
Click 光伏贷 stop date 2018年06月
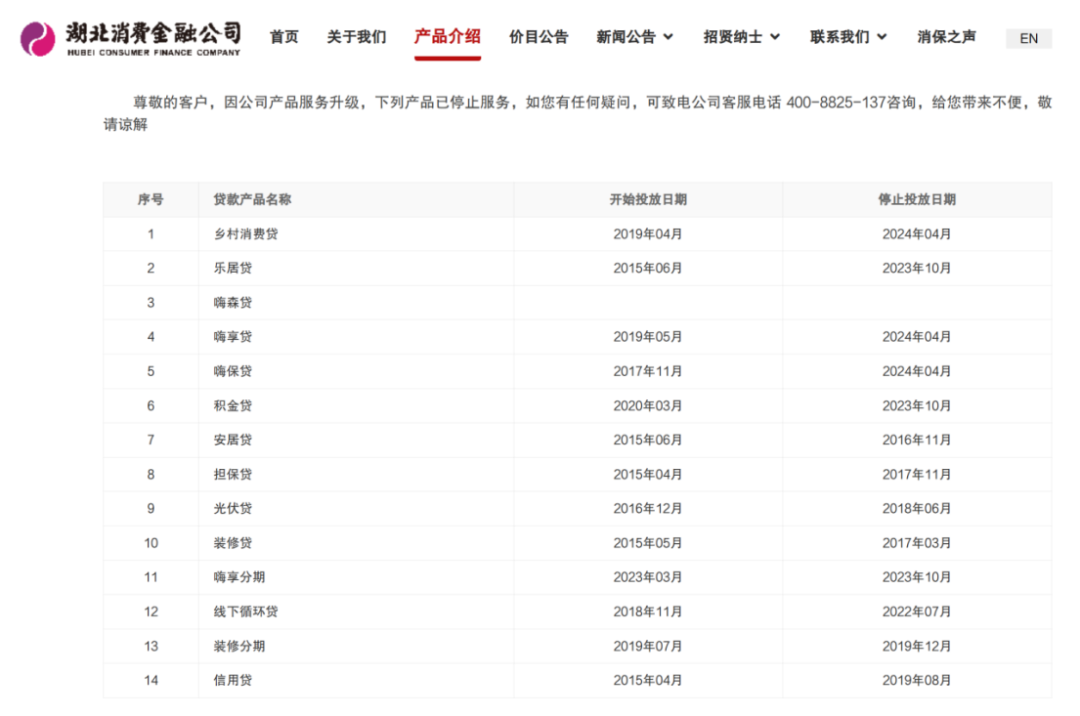coord(916,509)
